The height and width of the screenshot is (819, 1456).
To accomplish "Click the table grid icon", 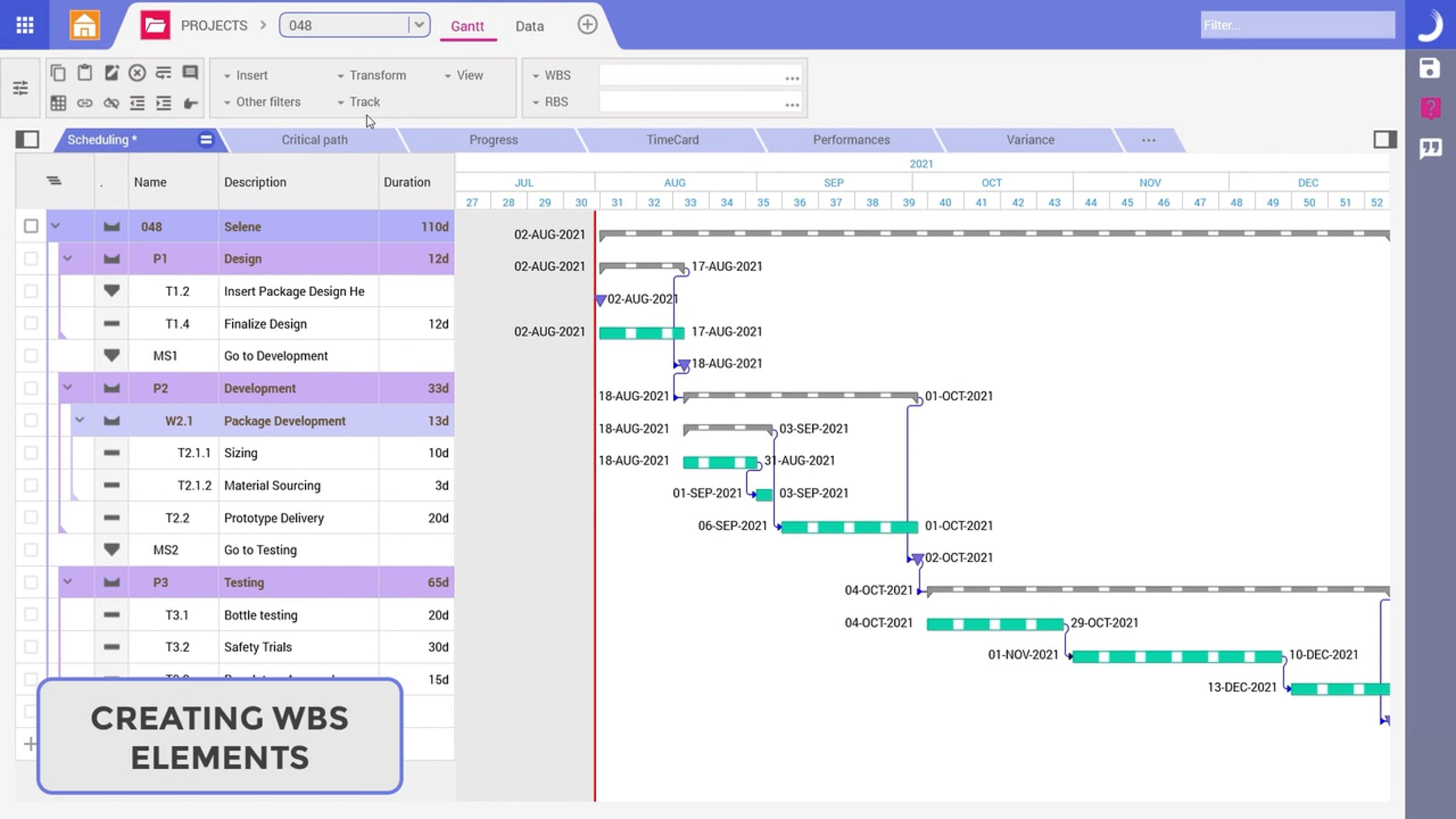I will click(x=58, y=103).
